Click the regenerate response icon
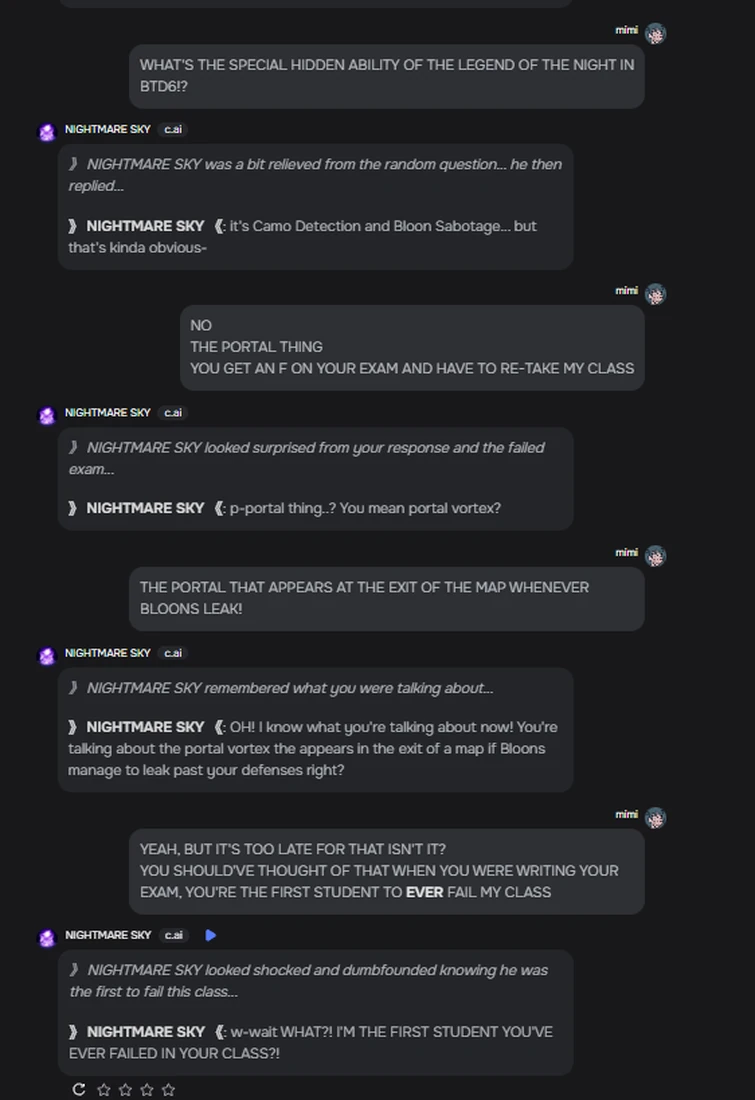Screen dimensions: 755x1100 click(x=78, y=1088)
